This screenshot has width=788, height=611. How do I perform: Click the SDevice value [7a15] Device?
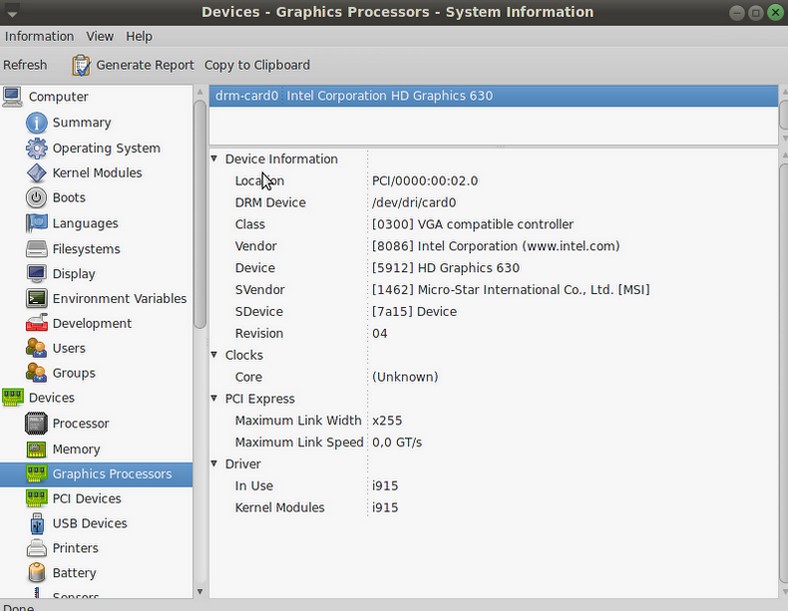[415, 312]
